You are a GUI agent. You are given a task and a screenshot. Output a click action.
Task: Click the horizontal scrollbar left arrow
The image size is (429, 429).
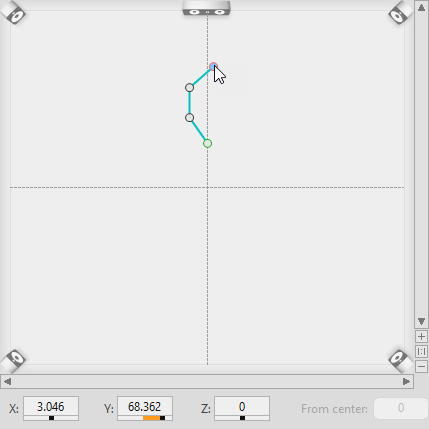pyautogui.click(x=7, y=381)
